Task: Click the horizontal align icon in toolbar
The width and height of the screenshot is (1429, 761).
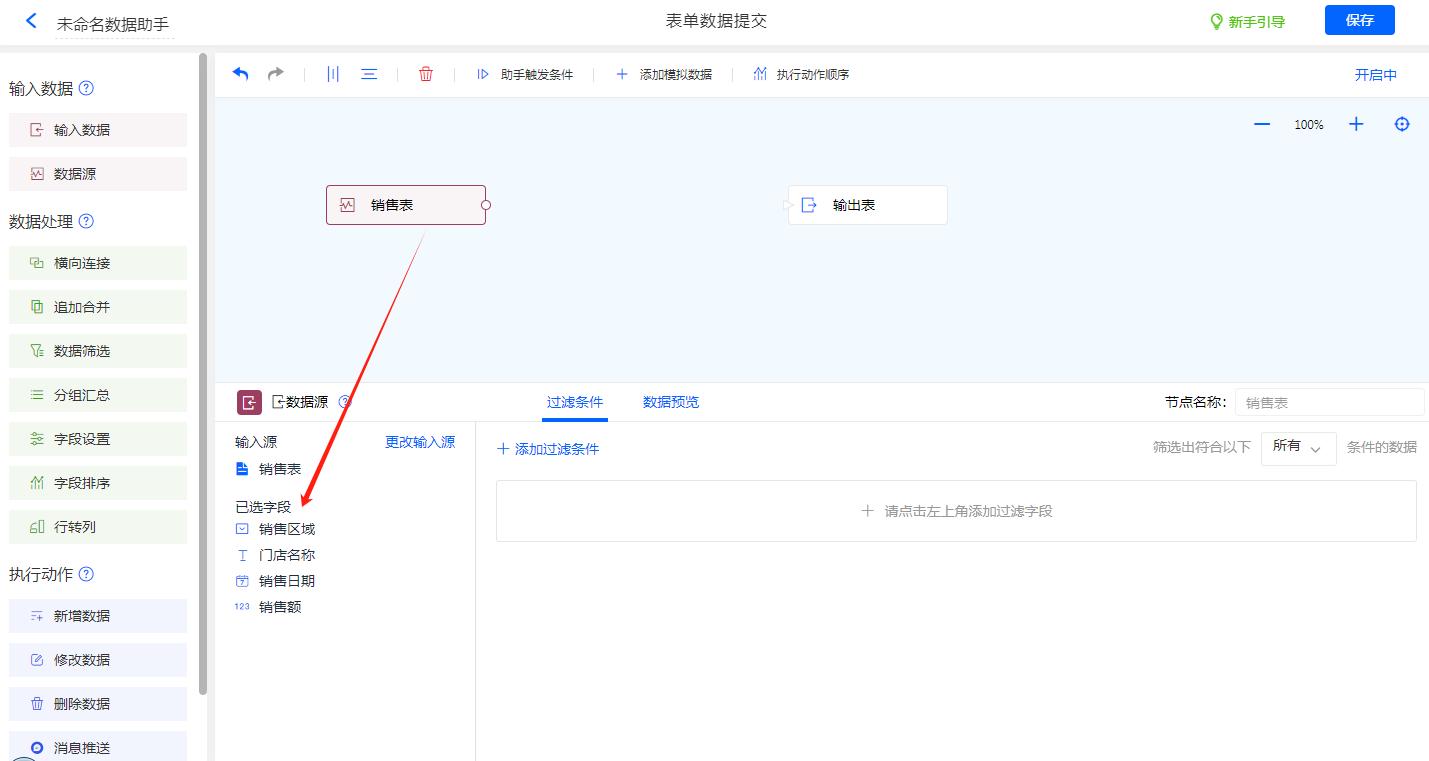Action: tap(369, 74)
